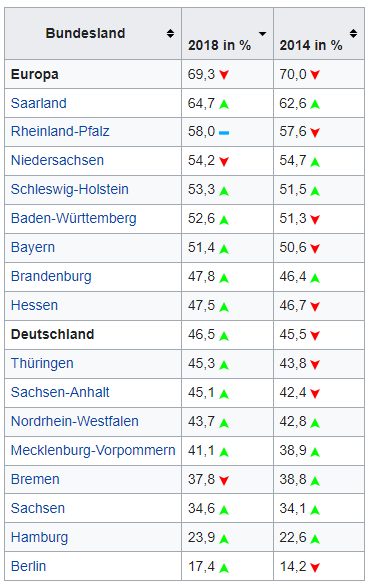Image resolution: width=375 pixels, height=584 pixels.
Task: Open the Saarland link
Action: pos(39,103)
